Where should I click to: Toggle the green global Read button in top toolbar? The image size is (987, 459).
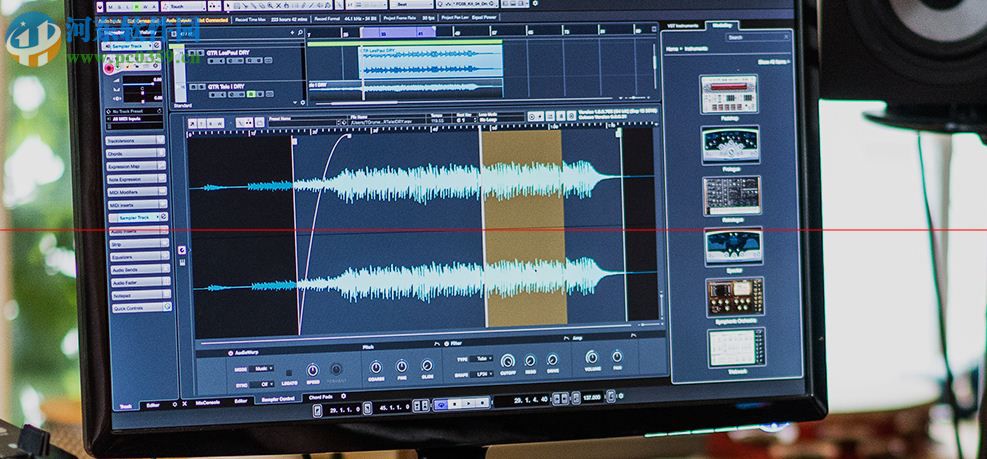tap(137, 6)
